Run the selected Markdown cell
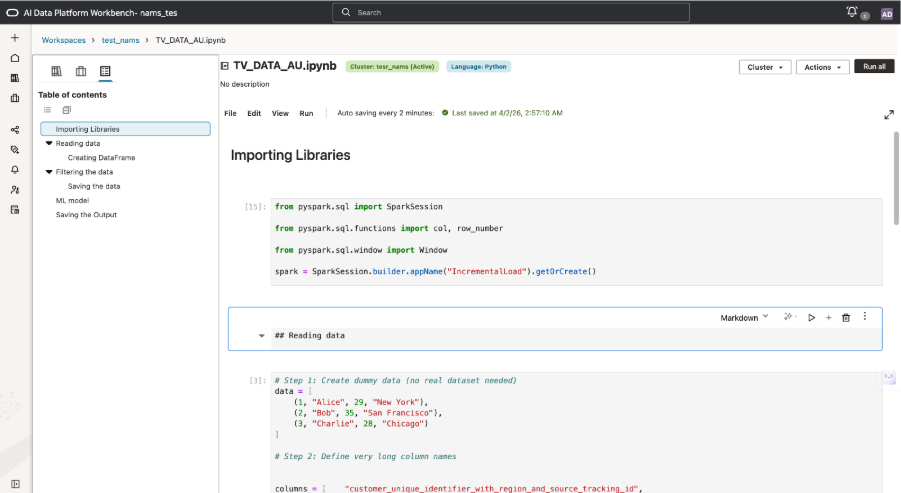 [811, 317]
